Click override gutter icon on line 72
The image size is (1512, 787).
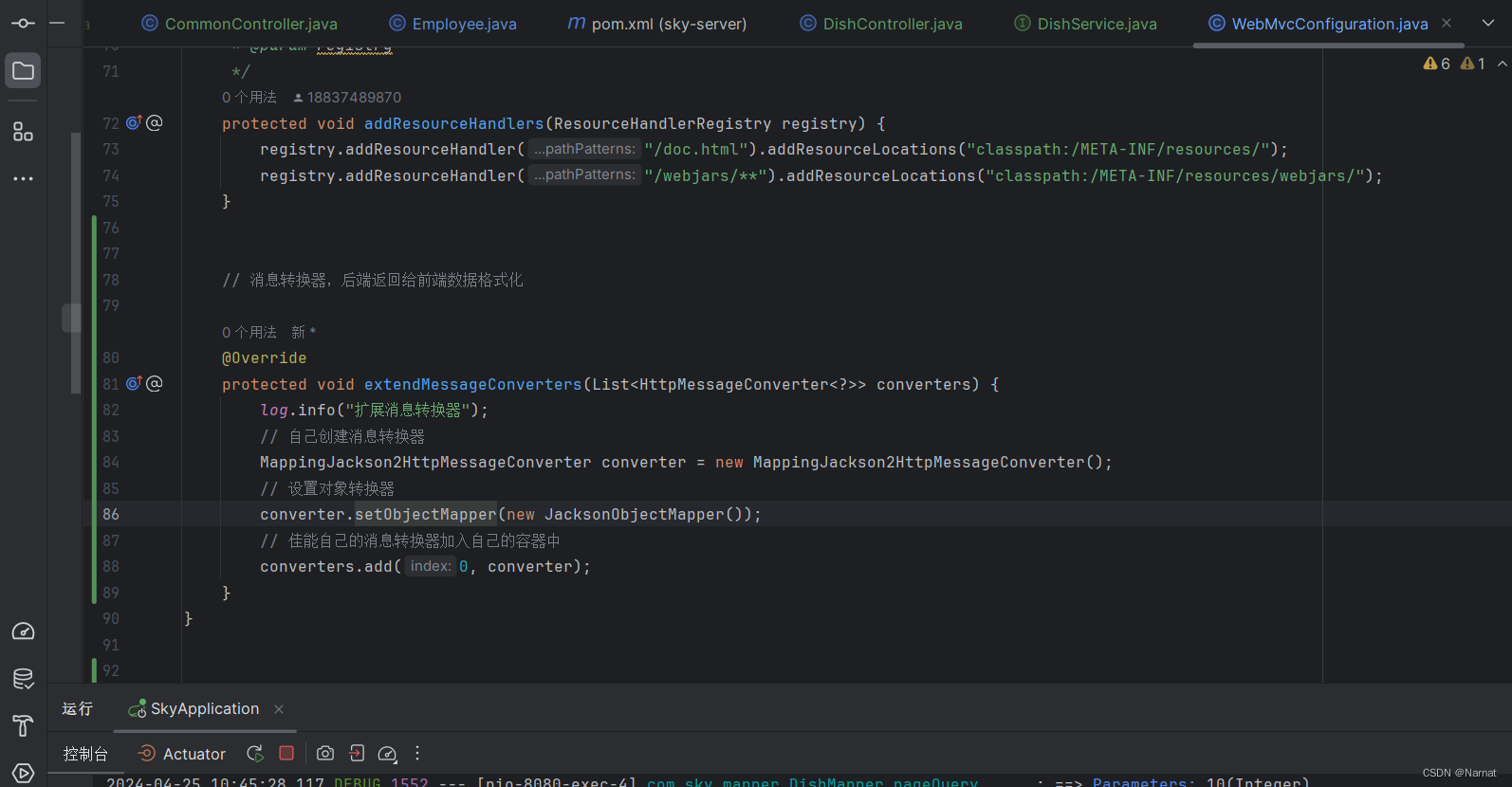(x=134, y=122)
